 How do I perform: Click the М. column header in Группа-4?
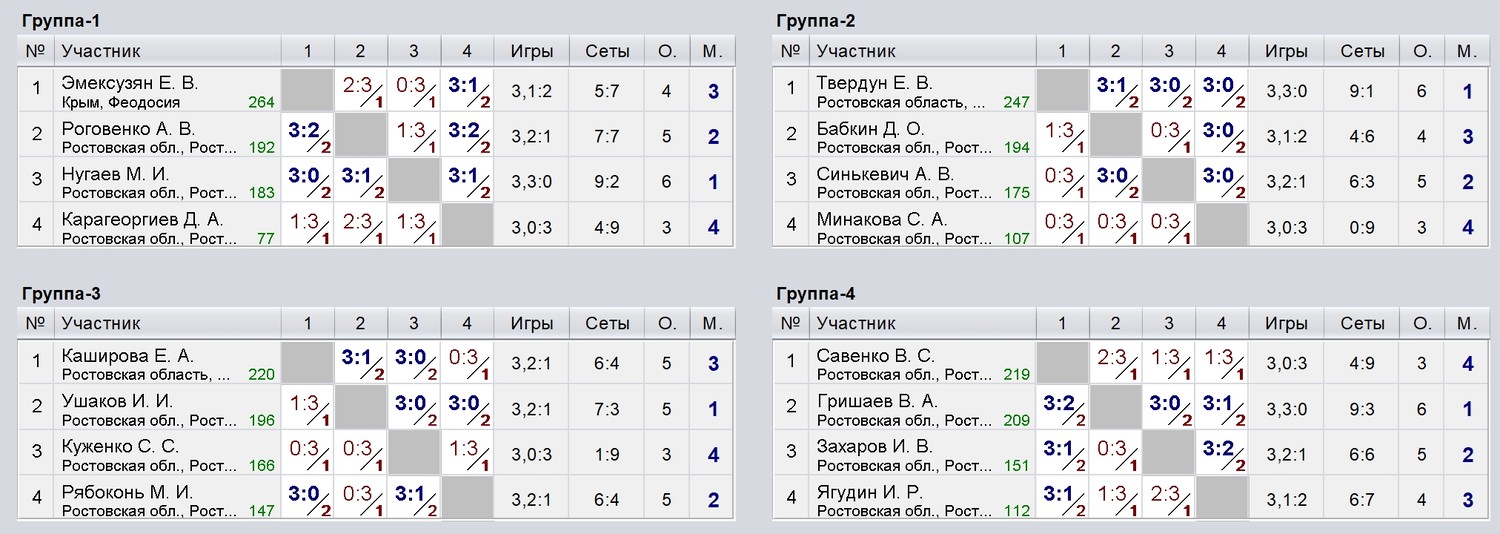point(1467,323)
